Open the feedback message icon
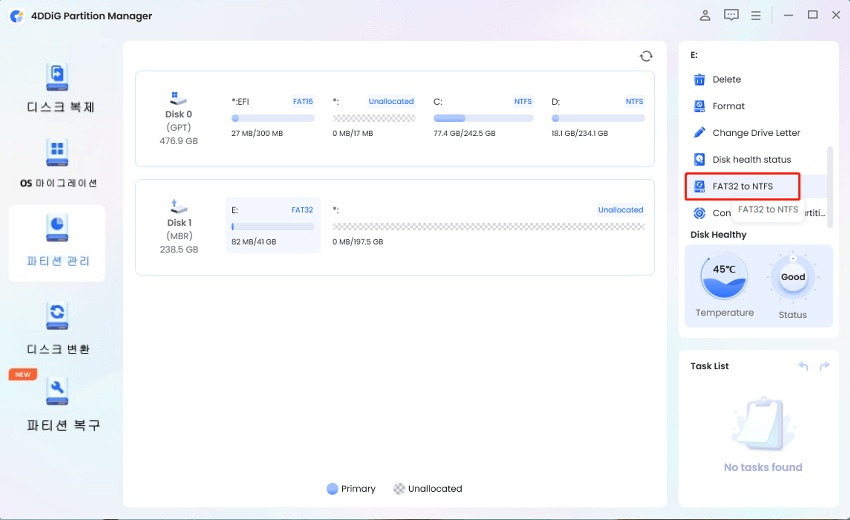The width and height of the screenshot is (850, 520). (x=731, y=15)
